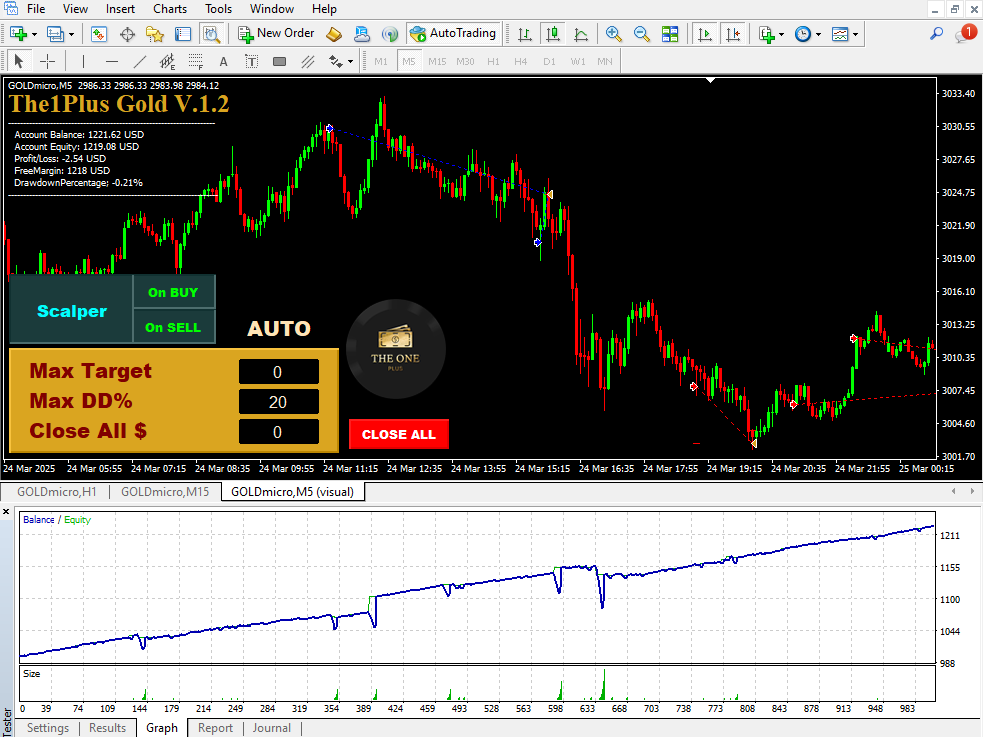Click the New Order button

tap(276, 33)
